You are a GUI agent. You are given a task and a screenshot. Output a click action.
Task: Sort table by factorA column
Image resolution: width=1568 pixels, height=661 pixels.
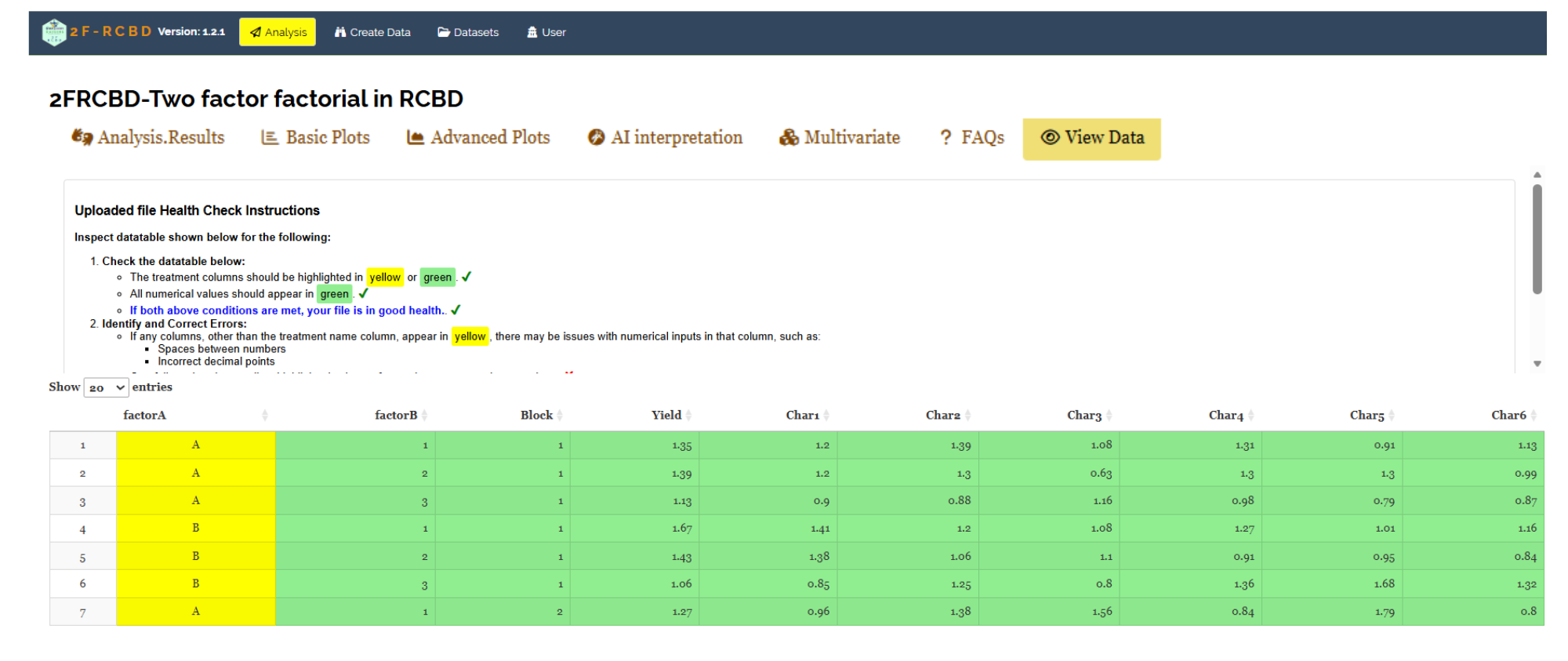coord(195,416)
